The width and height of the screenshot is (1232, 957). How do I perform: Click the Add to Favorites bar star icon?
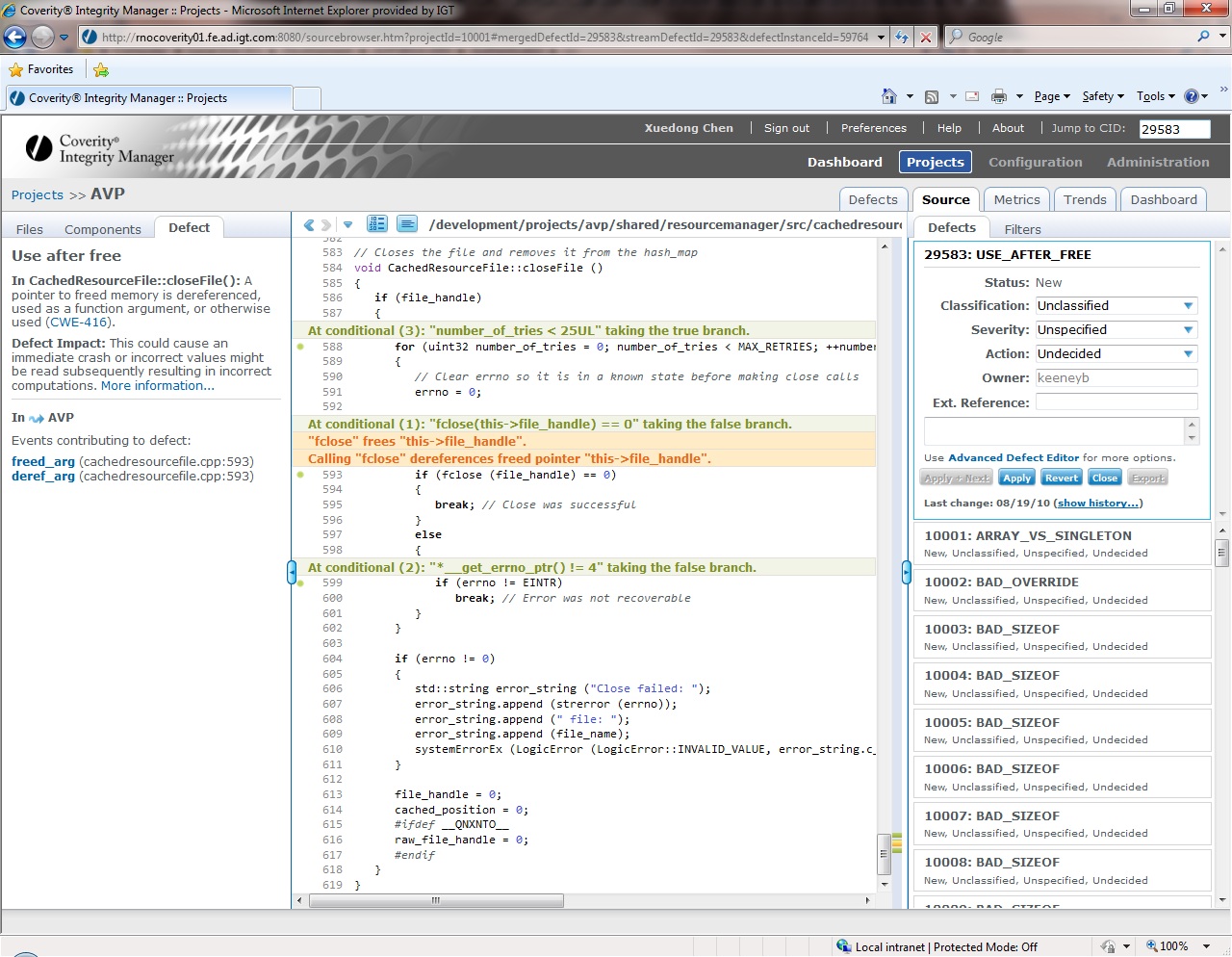click(101, 69)
